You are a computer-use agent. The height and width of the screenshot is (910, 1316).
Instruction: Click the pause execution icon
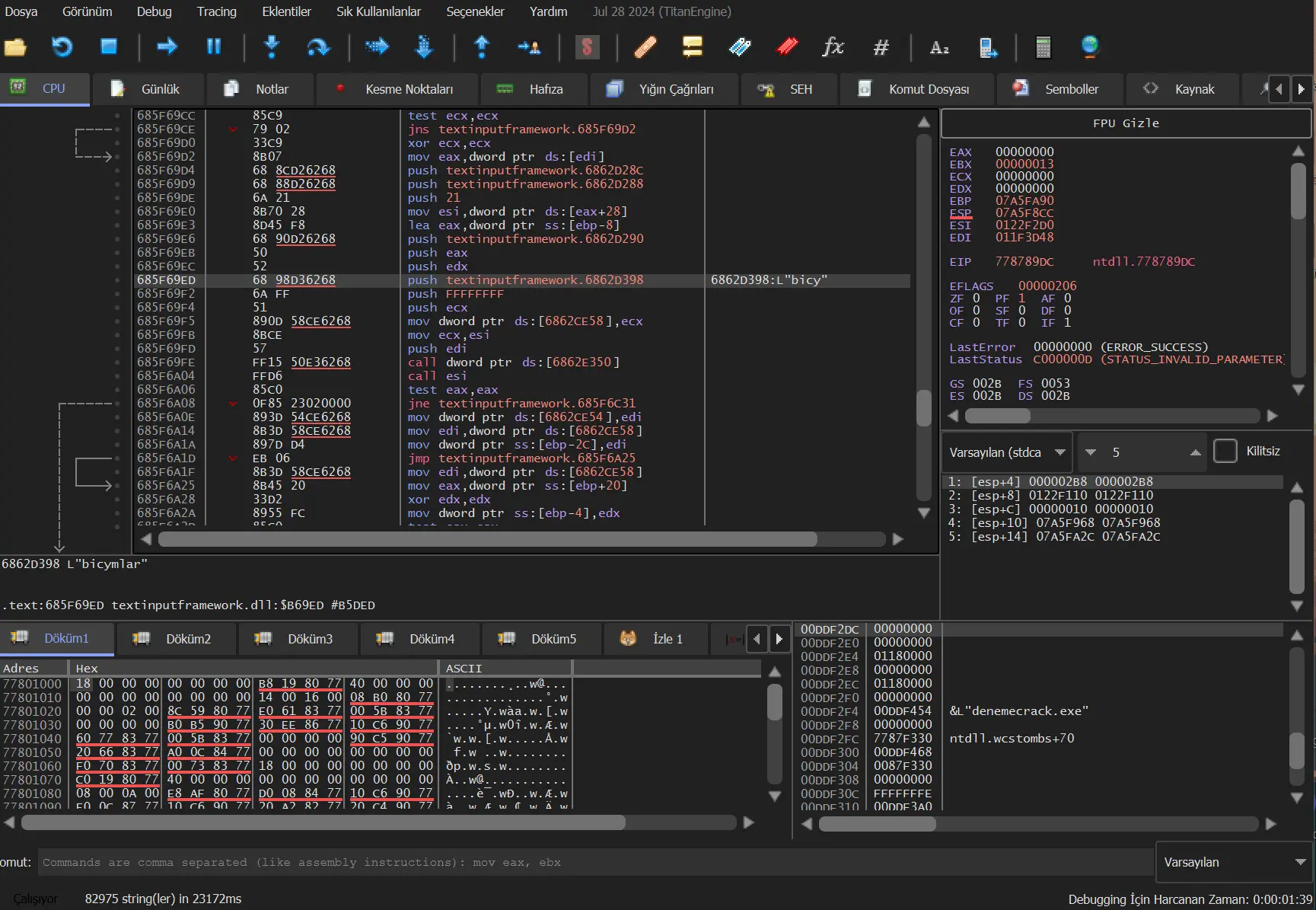tap(214, 47)
